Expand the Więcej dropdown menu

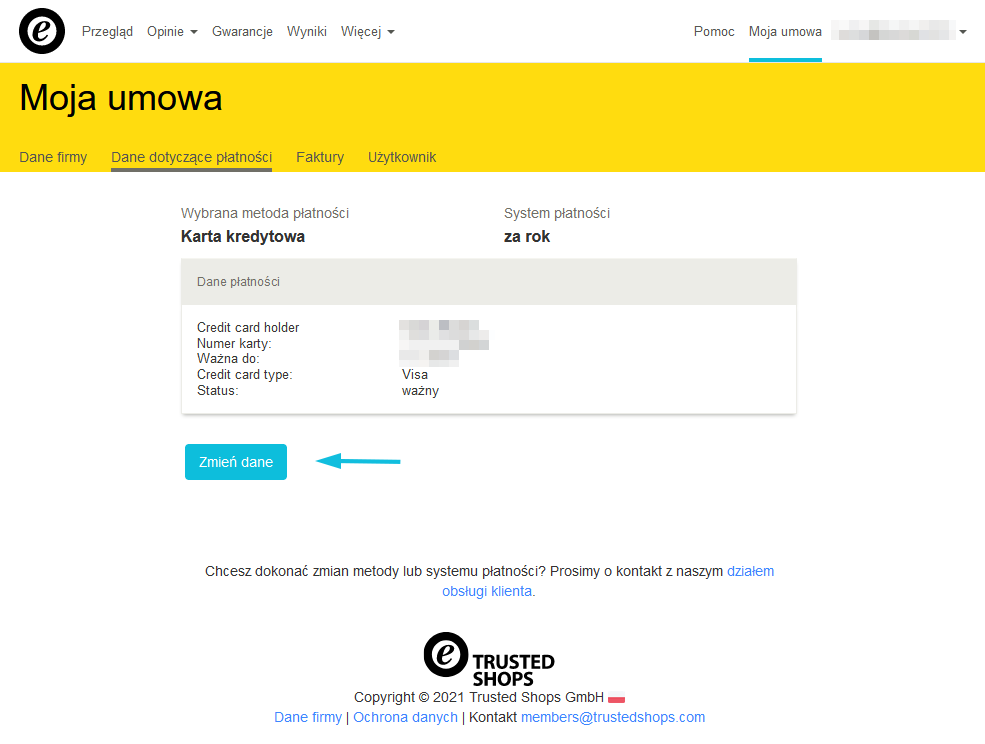coord(367,32)
